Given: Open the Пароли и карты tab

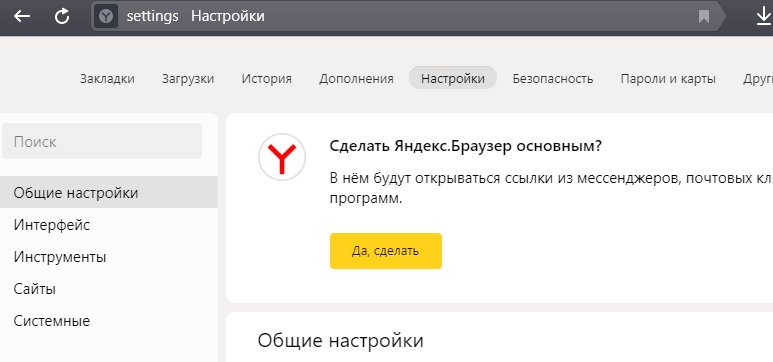Looking at the screenshot, I should [668, 79].
